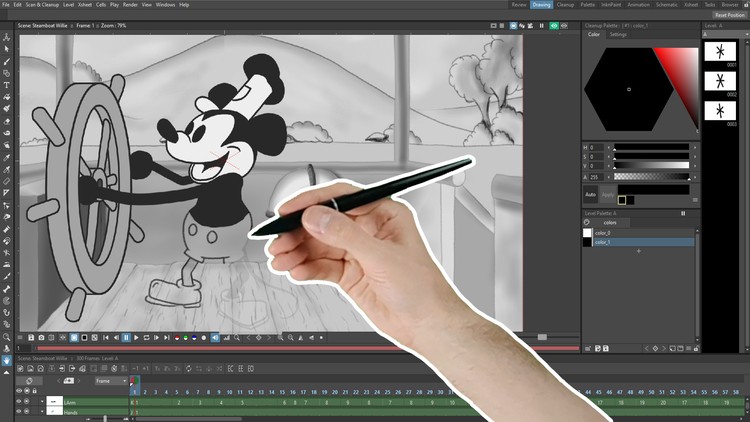Toggle the Blue channel button
750x422 pixels.
pos(194,337)
